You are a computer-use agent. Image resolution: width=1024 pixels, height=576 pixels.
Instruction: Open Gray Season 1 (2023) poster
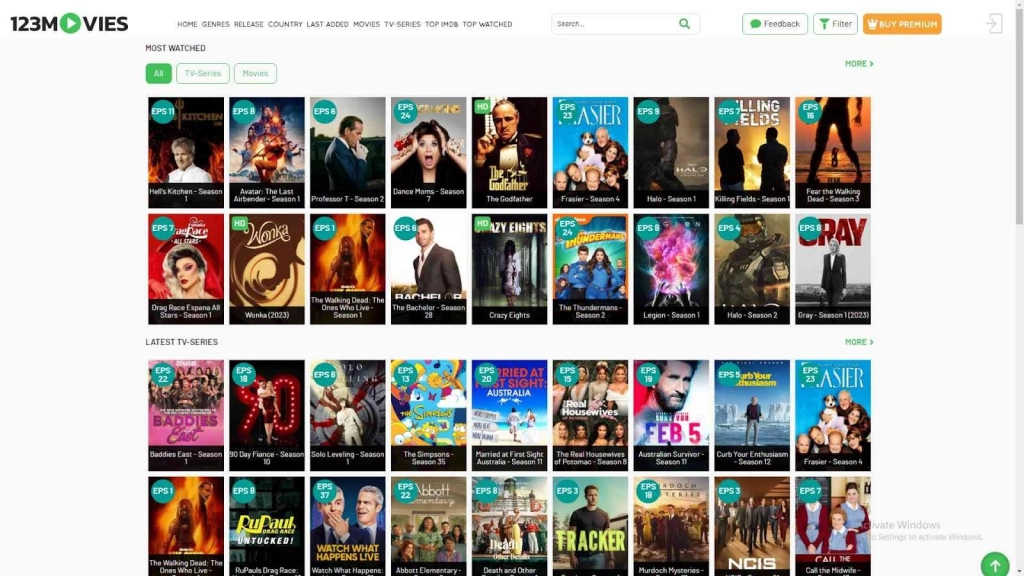[x=833, y=269]
